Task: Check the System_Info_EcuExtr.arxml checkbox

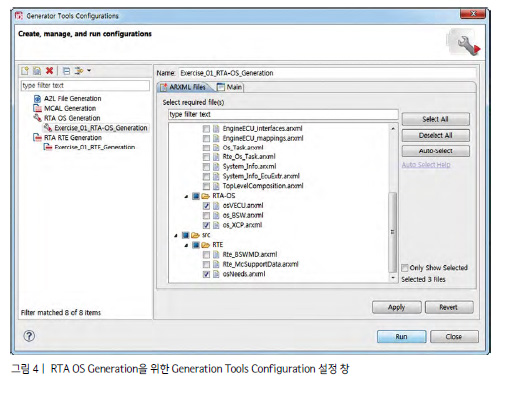Action: [x=206, y=176]
